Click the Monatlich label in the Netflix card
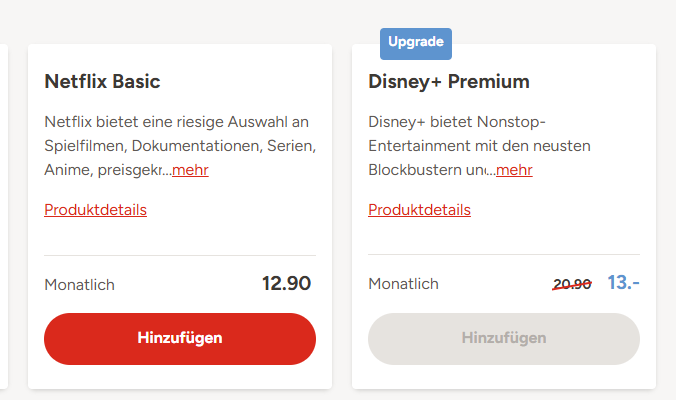 [79, 285]
